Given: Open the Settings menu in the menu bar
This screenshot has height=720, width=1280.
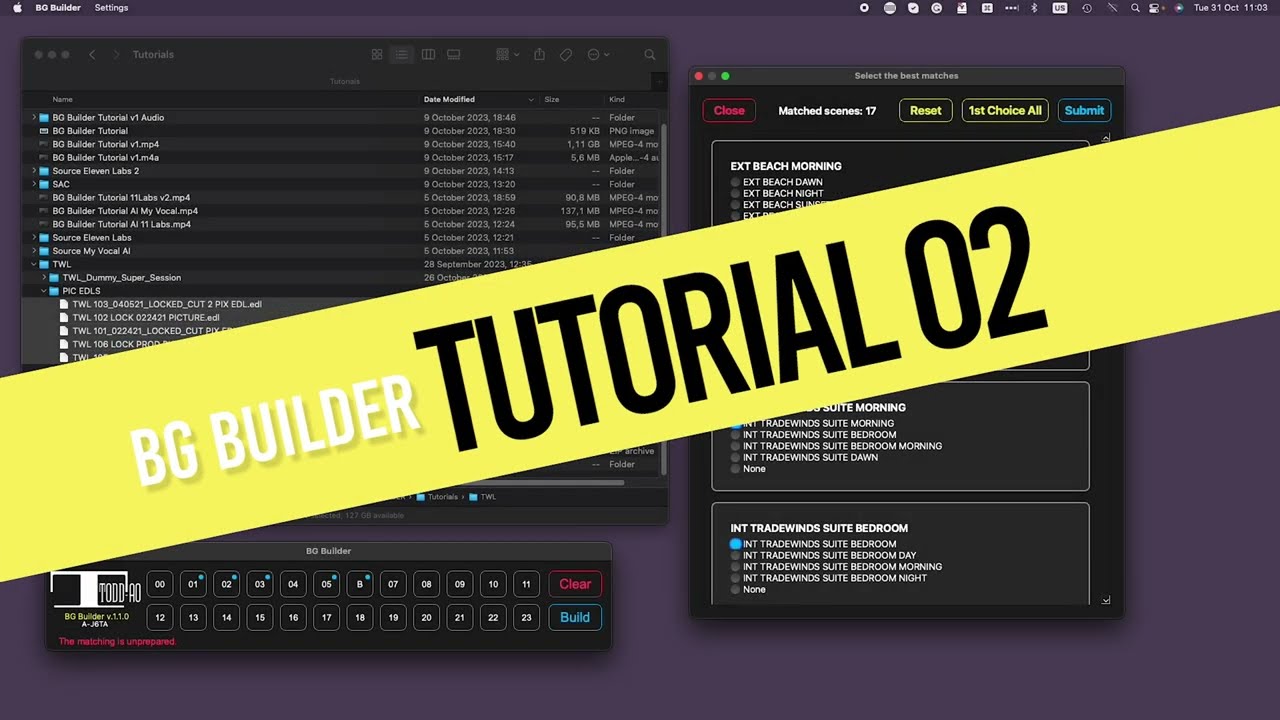Looking at the screenshot, I should tap(111, 8).
